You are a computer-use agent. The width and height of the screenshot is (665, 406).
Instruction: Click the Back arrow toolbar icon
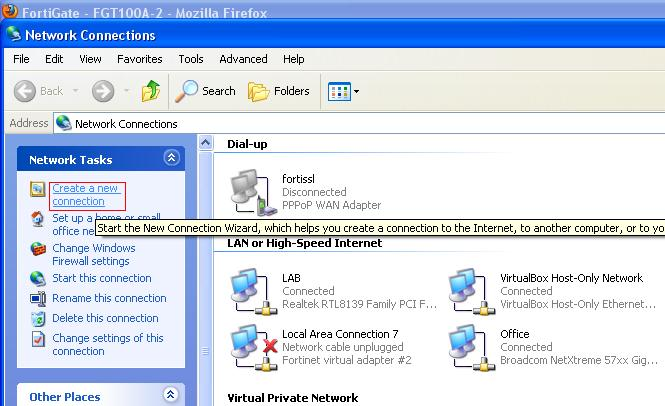click(x=25, y=91)
